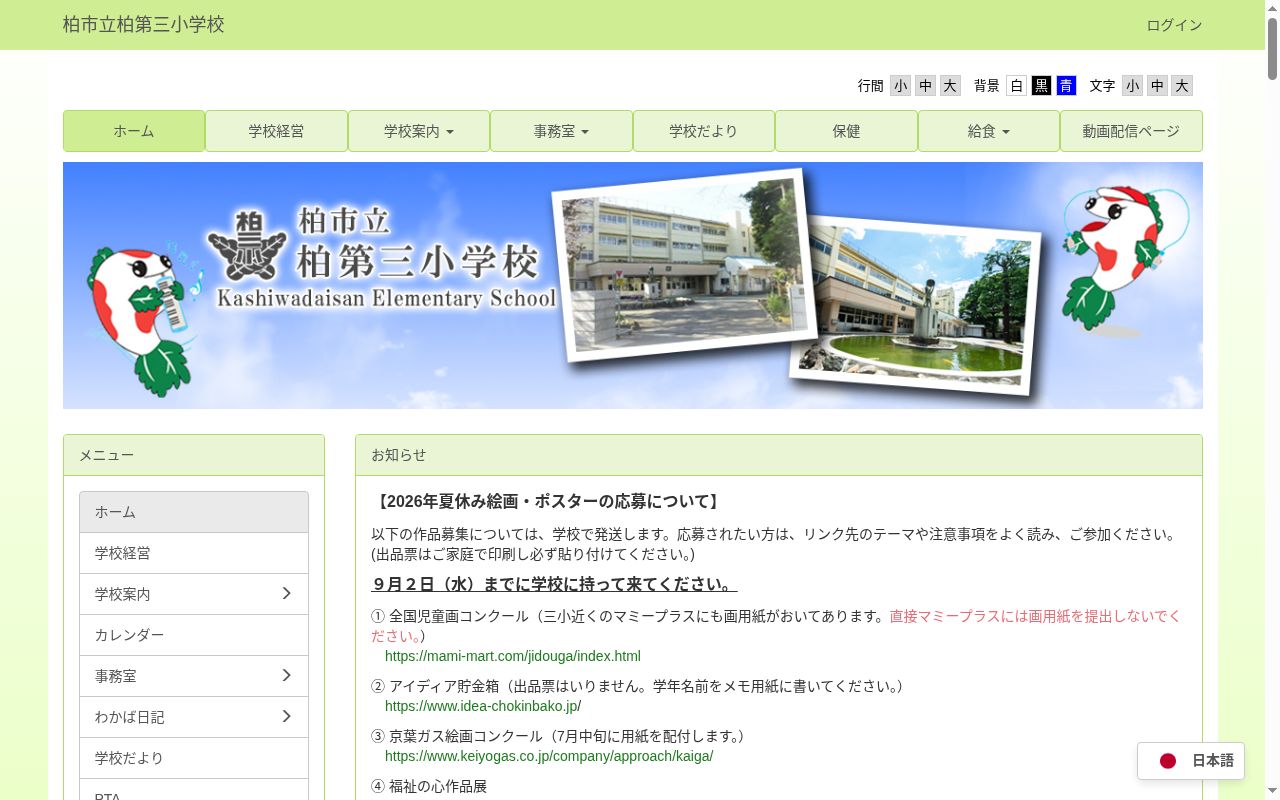Set line spacing 行間 to 中
Viewport: 1280px width, 800px height.
[x=926, y=86]
